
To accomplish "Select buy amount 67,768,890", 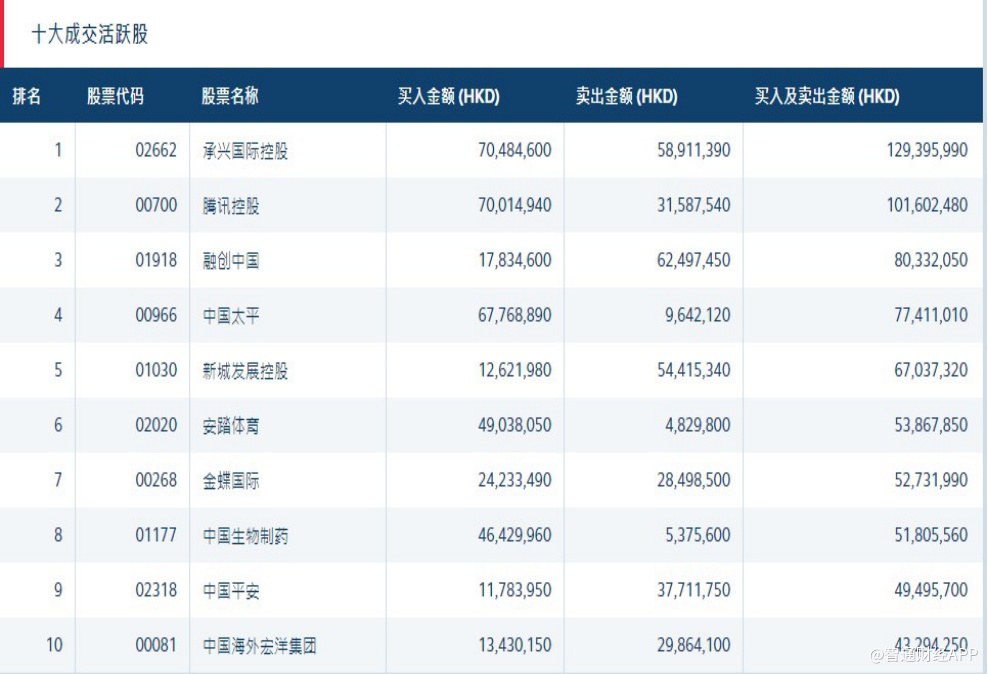I will [515, 315].
